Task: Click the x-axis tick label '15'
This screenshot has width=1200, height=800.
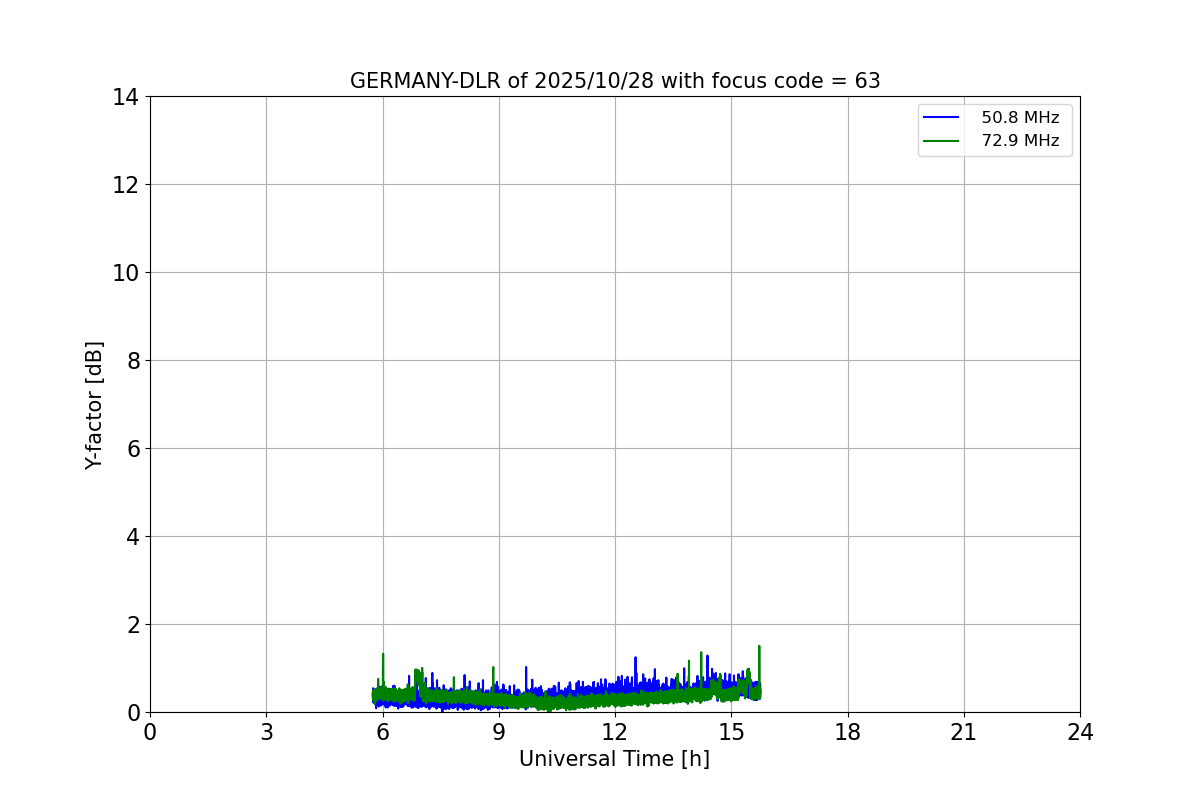Action: 731,732
